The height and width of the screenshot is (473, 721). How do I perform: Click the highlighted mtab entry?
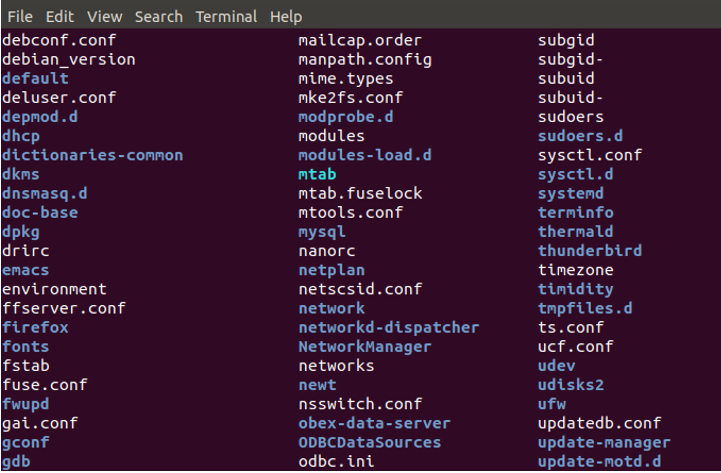click(x=317, y=174)
